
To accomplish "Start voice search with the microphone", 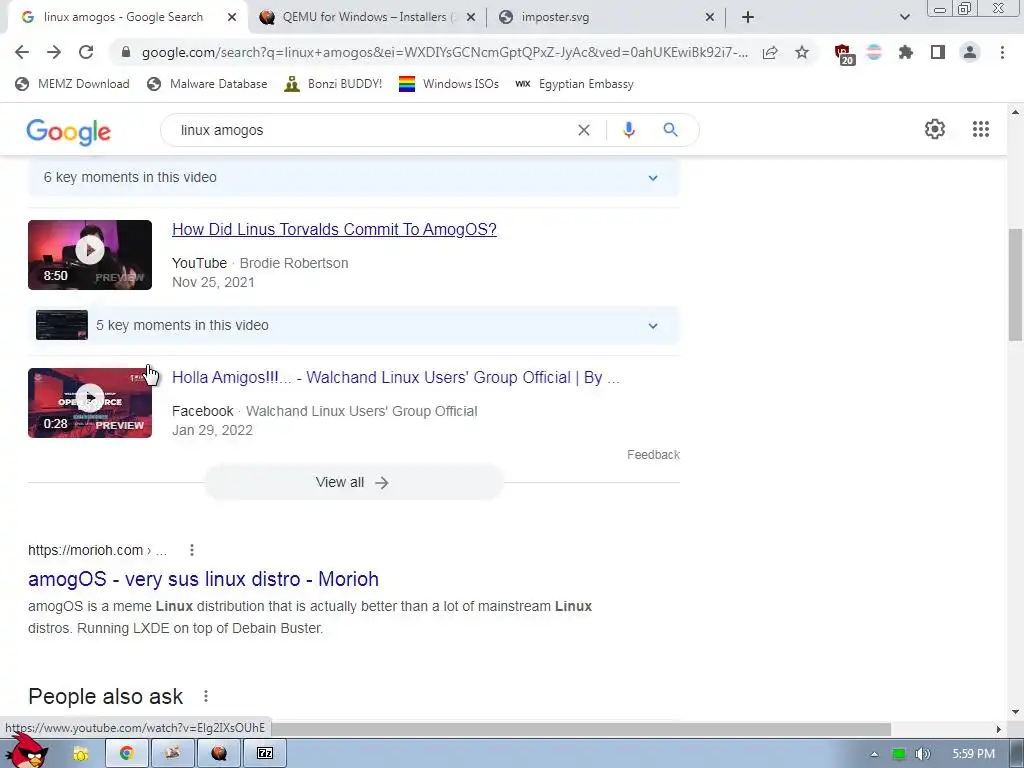I will tap(629, 130).
